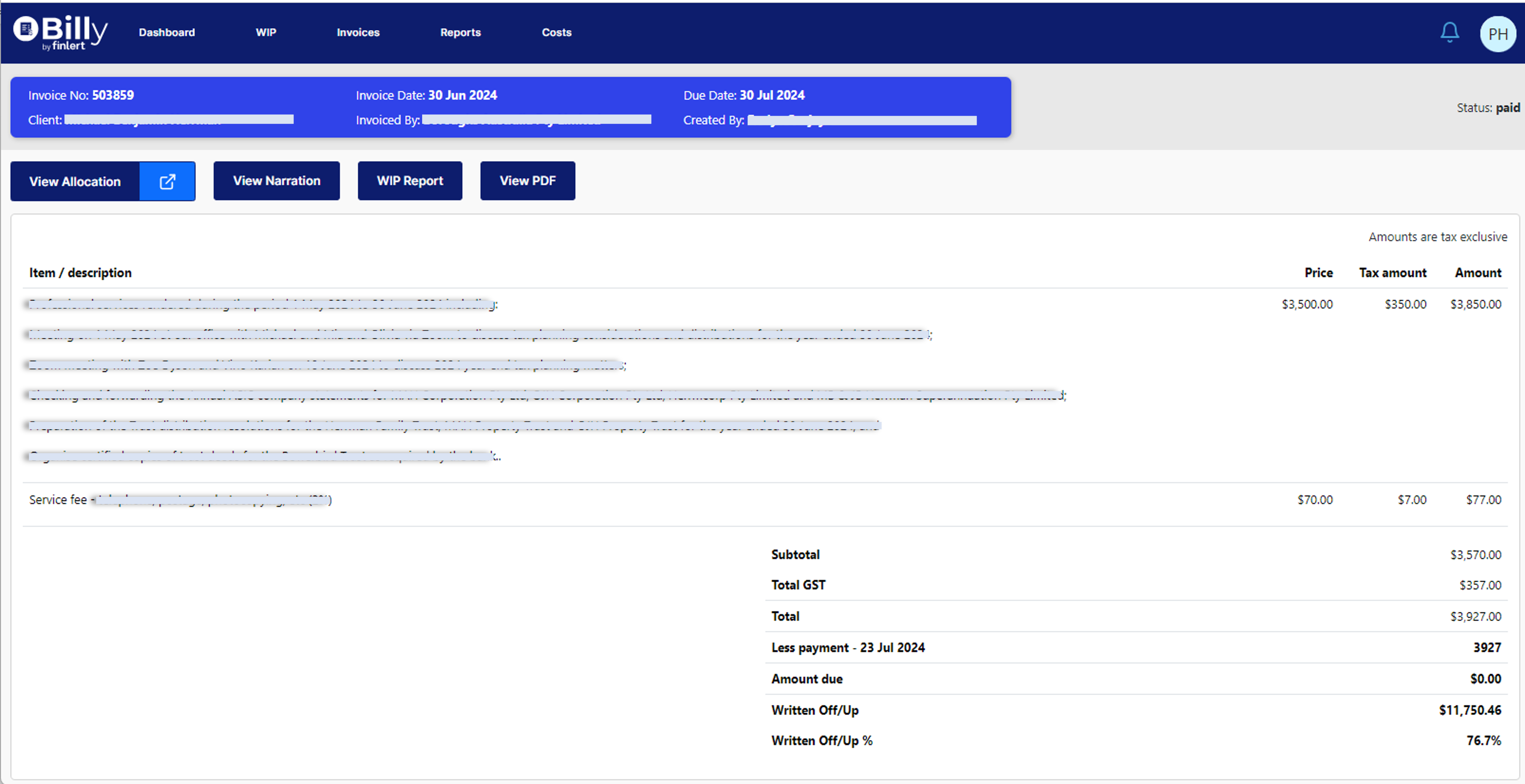Open the notifications bell

[x=1449, y=33]
